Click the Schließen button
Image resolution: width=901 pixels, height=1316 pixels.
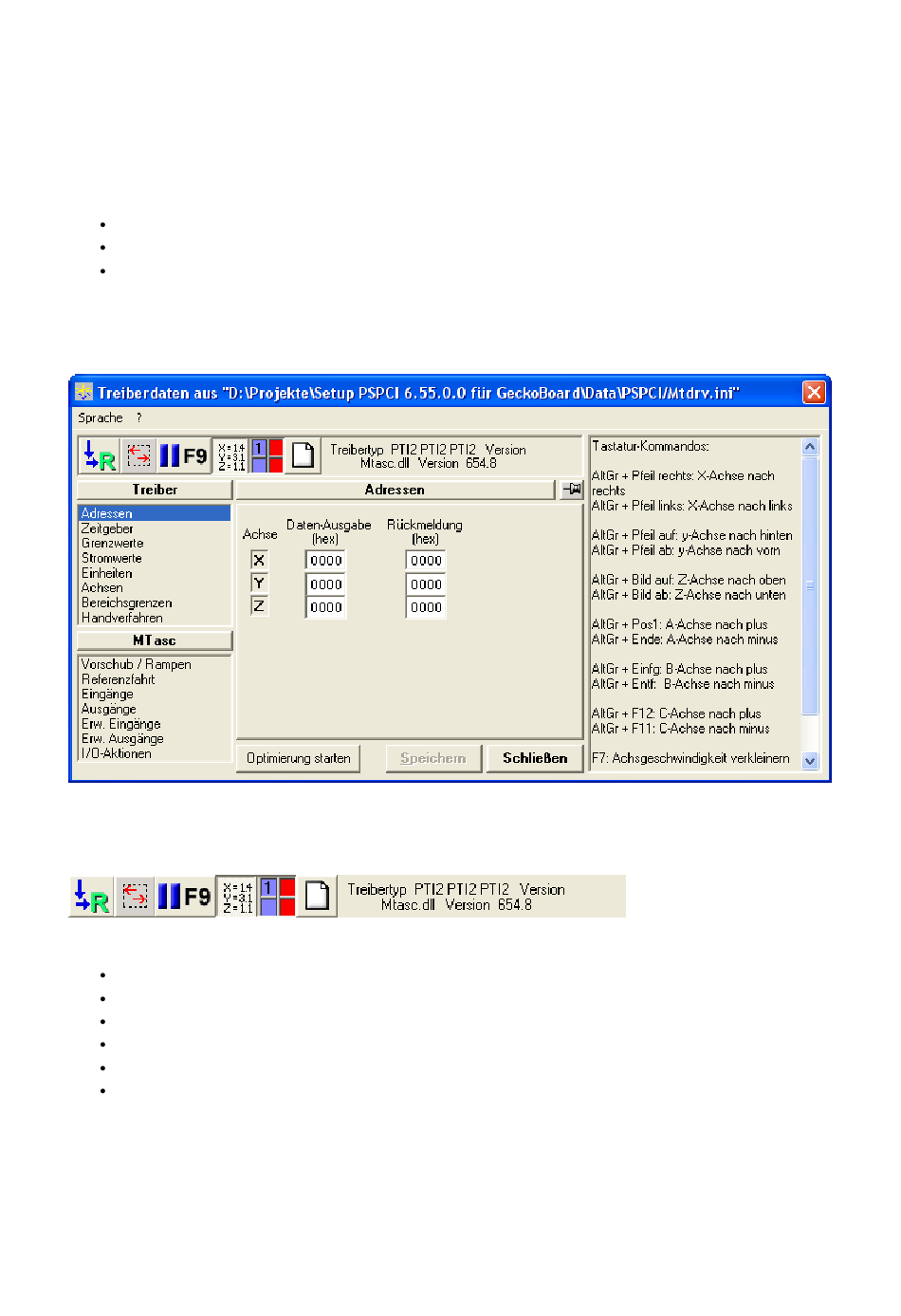tap(535, 758)
